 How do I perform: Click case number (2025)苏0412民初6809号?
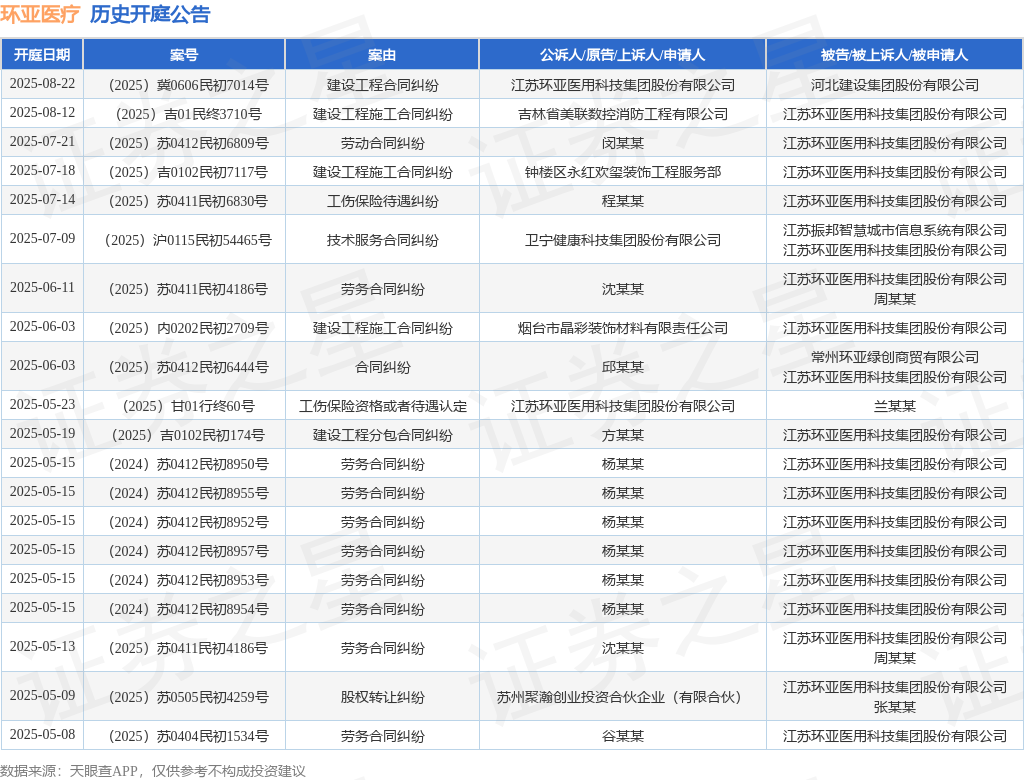[188, 143]
